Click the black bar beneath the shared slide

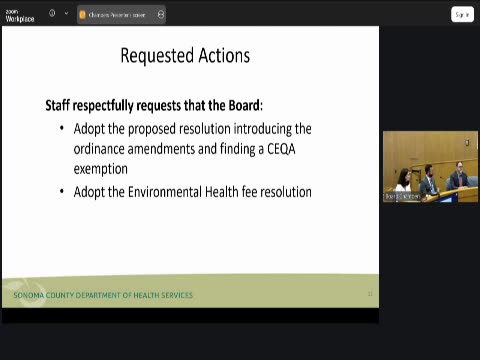pyautogui.click(x=190, y=315)
